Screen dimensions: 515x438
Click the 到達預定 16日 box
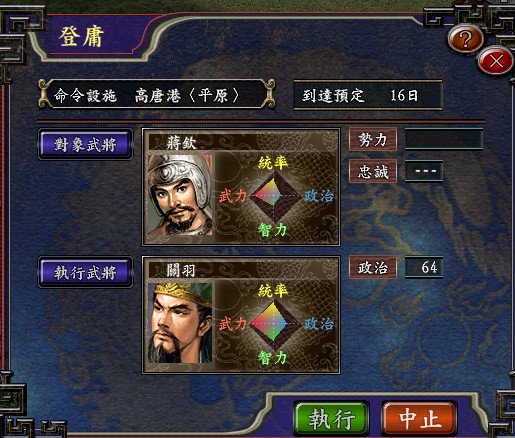[x=368, y=95]
